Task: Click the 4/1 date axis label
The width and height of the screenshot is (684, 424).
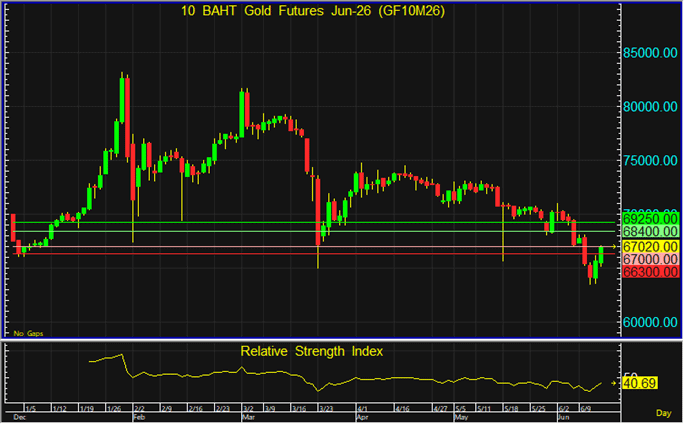Action: coord(362,409)
